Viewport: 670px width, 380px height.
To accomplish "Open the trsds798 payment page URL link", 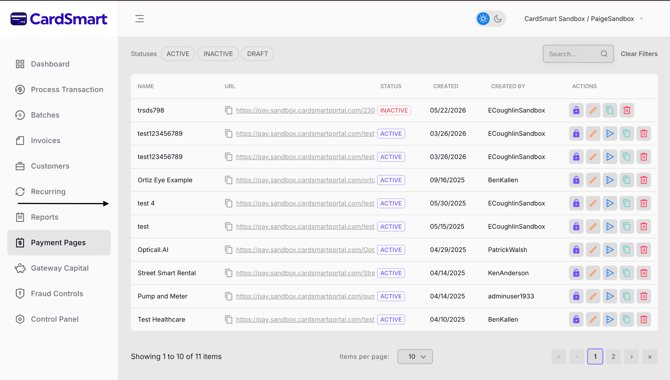I will (305, 110).
